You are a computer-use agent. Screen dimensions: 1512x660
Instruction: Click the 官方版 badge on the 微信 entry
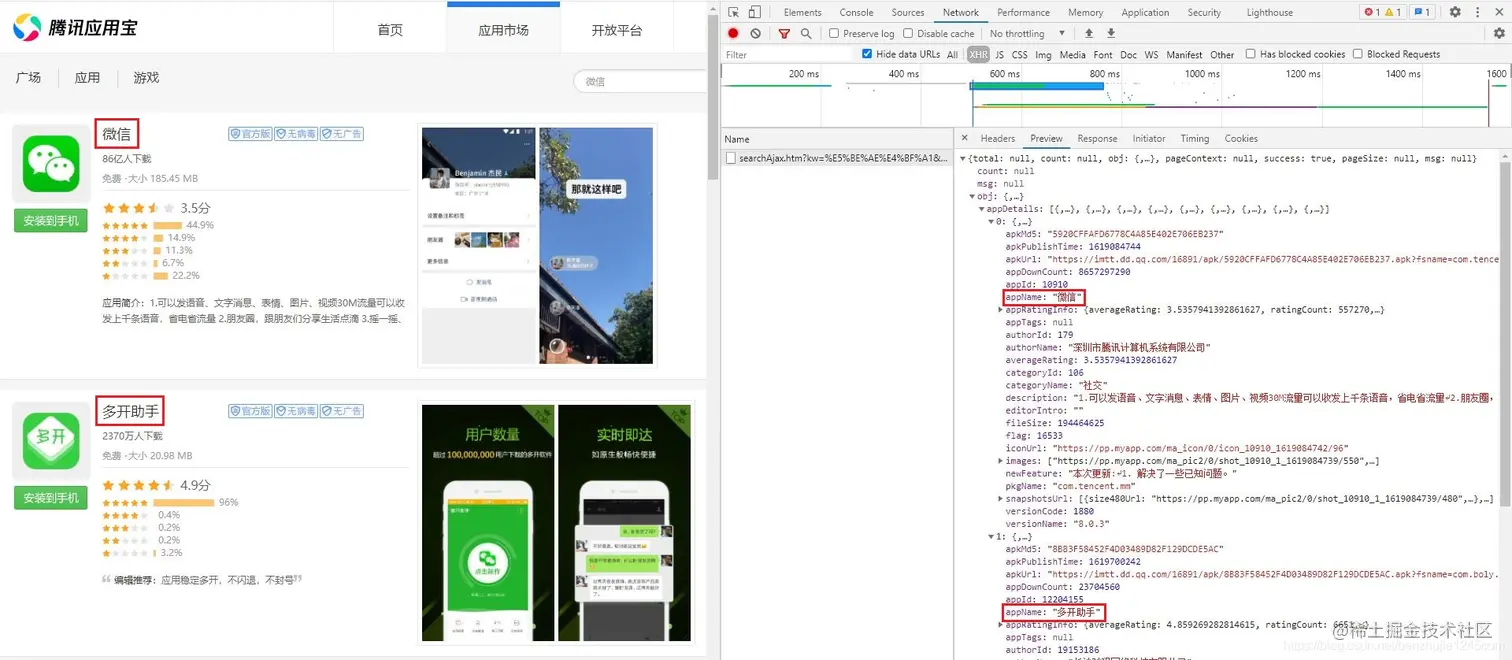pos(250,133)
